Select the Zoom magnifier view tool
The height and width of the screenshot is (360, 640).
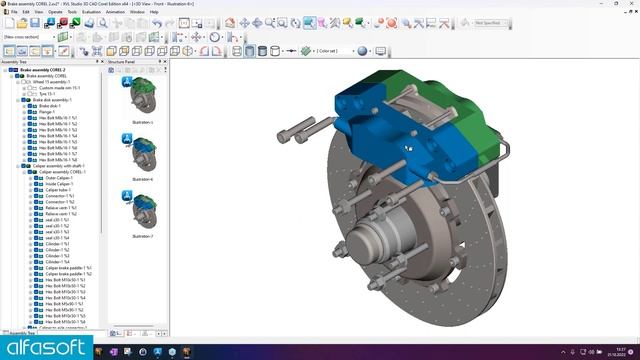(x=270, y=23)
